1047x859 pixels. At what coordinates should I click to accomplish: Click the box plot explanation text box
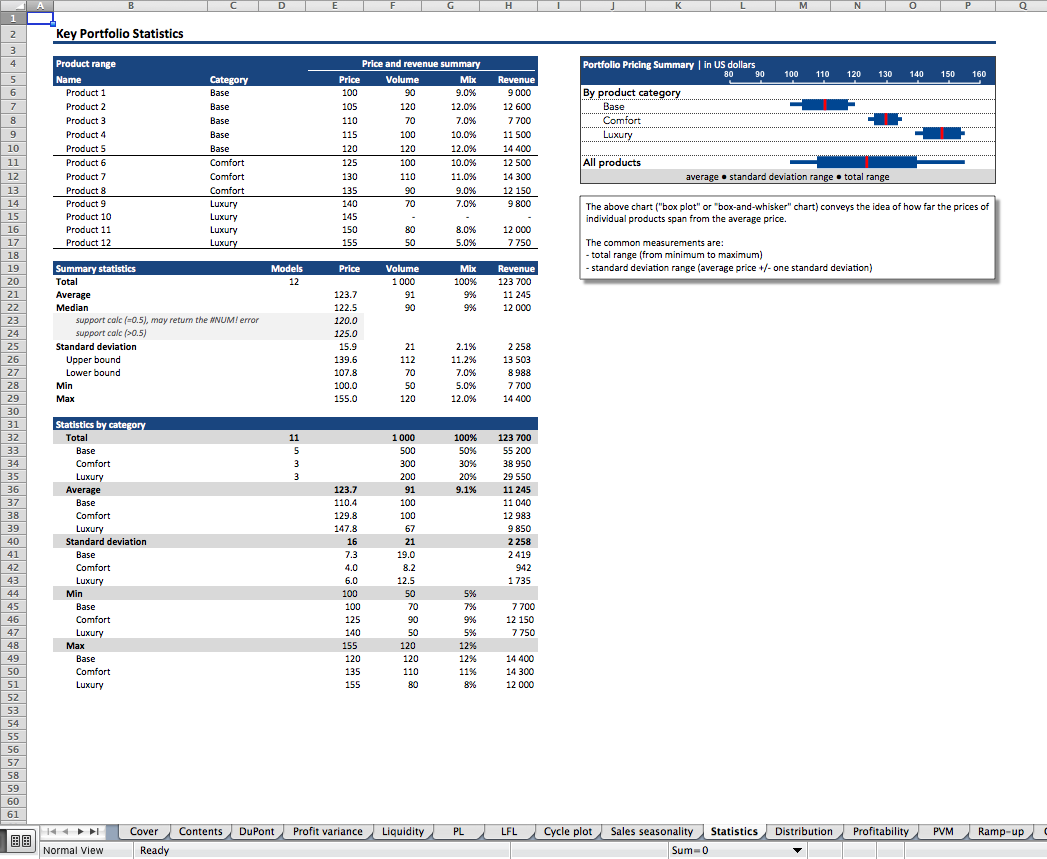[x=788, y=238]
